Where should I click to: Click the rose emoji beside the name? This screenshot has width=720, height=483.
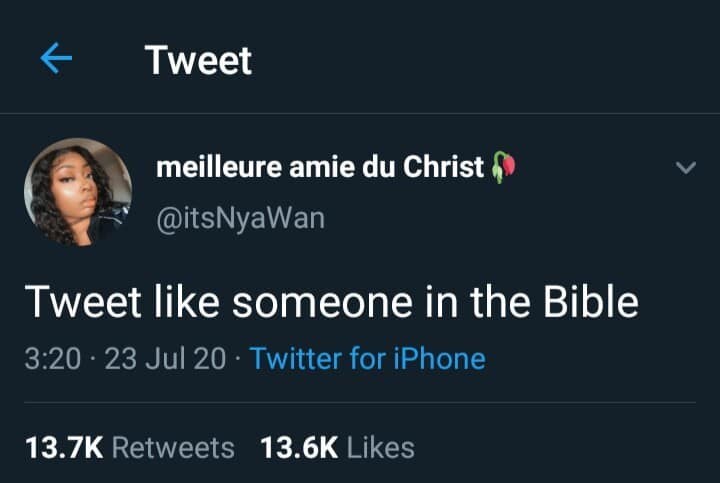pyautogui.click(x=502, y=169)
